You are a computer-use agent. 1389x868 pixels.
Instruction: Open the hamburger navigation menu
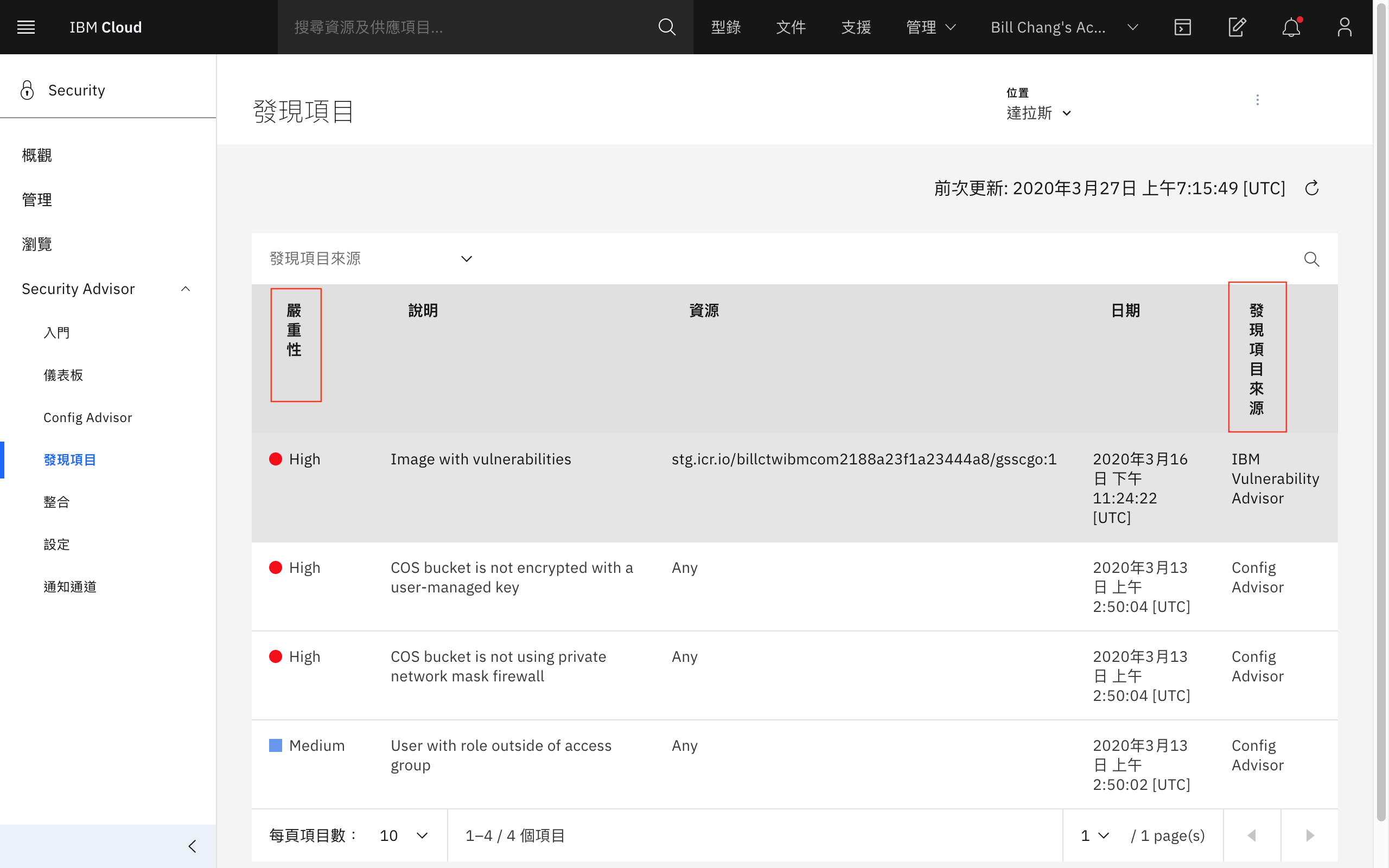click(x=26, y=27)
